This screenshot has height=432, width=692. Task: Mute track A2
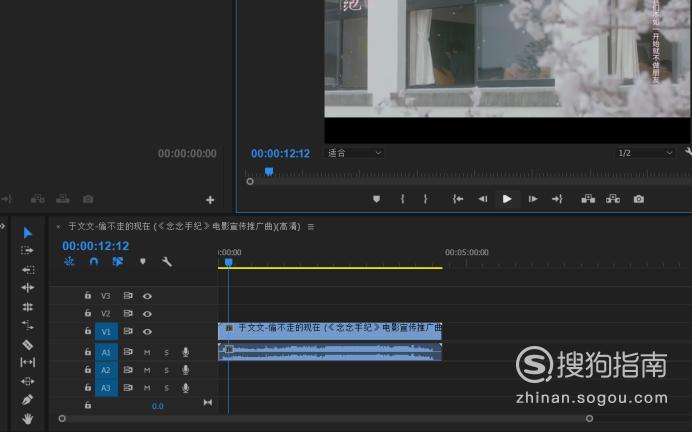point(147,370)
